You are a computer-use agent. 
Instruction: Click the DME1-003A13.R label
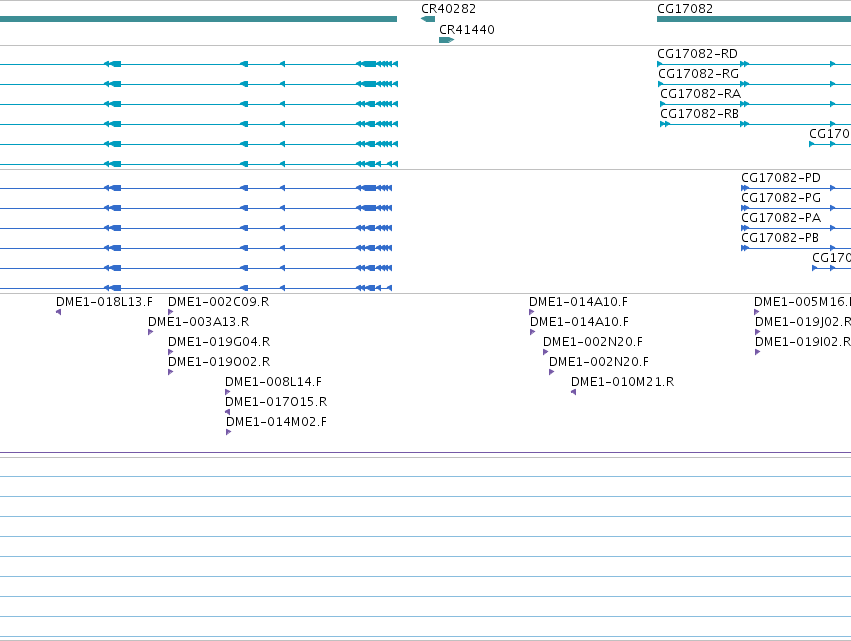[x=199, y=322]
